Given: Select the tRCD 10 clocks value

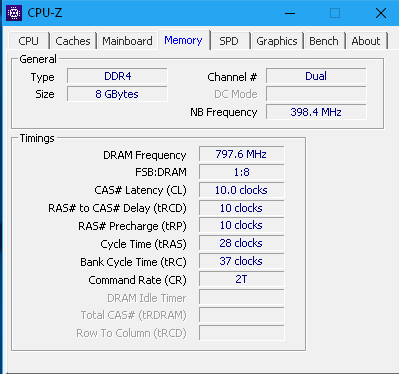Looking at the screenshot, I should click(241, 208).
